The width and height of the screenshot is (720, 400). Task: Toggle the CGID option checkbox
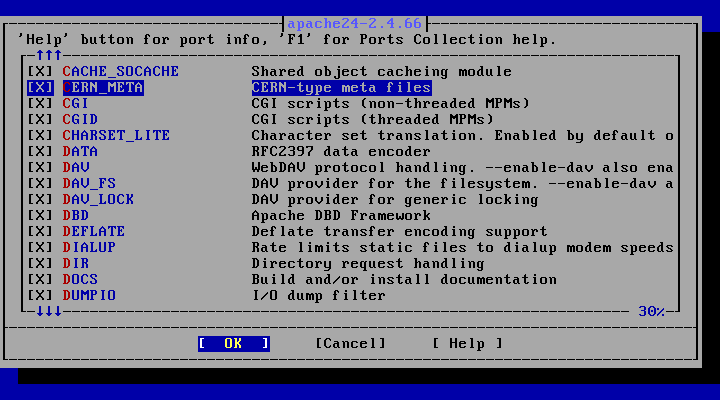(40, 119)
